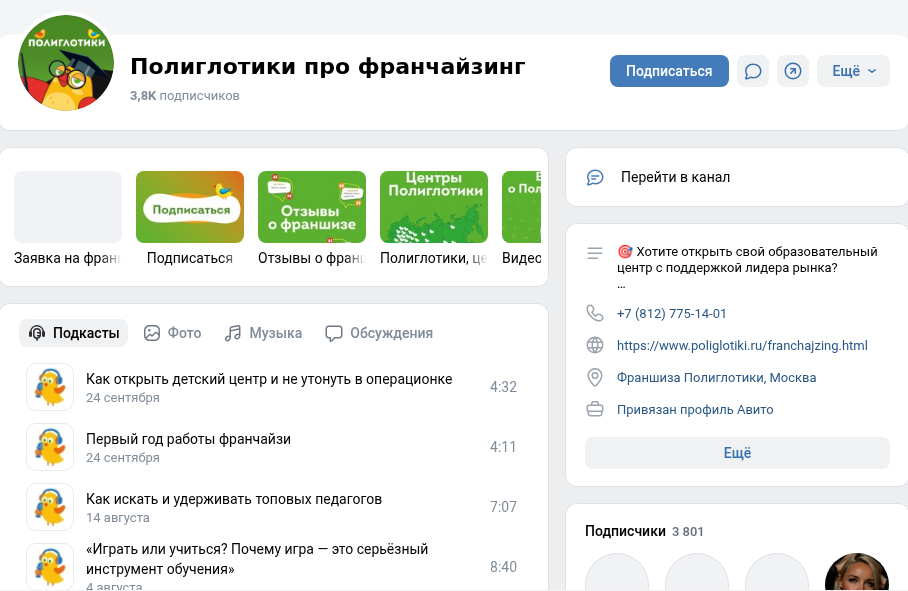Open the Подписчики 3 801 list header
The width and height of the screenshot is (908, 591).
(644, 531)
